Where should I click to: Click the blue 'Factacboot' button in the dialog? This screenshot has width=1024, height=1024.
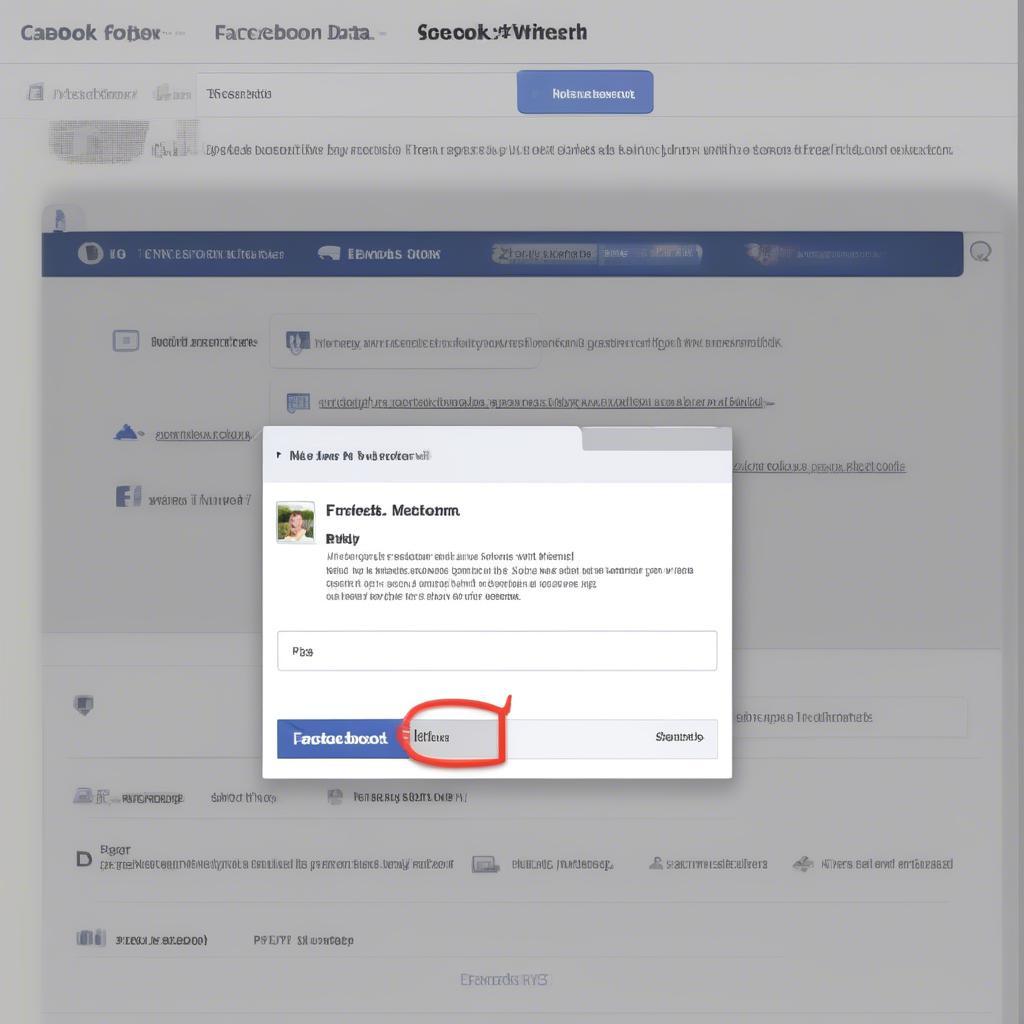click(x=340, y=739)
